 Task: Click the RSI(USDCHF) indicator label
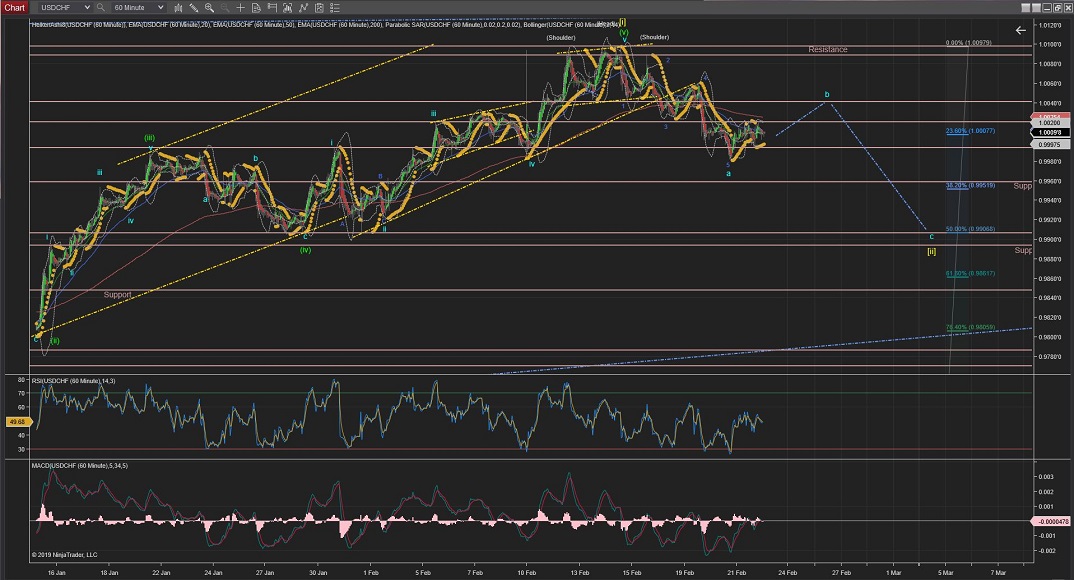75,381
